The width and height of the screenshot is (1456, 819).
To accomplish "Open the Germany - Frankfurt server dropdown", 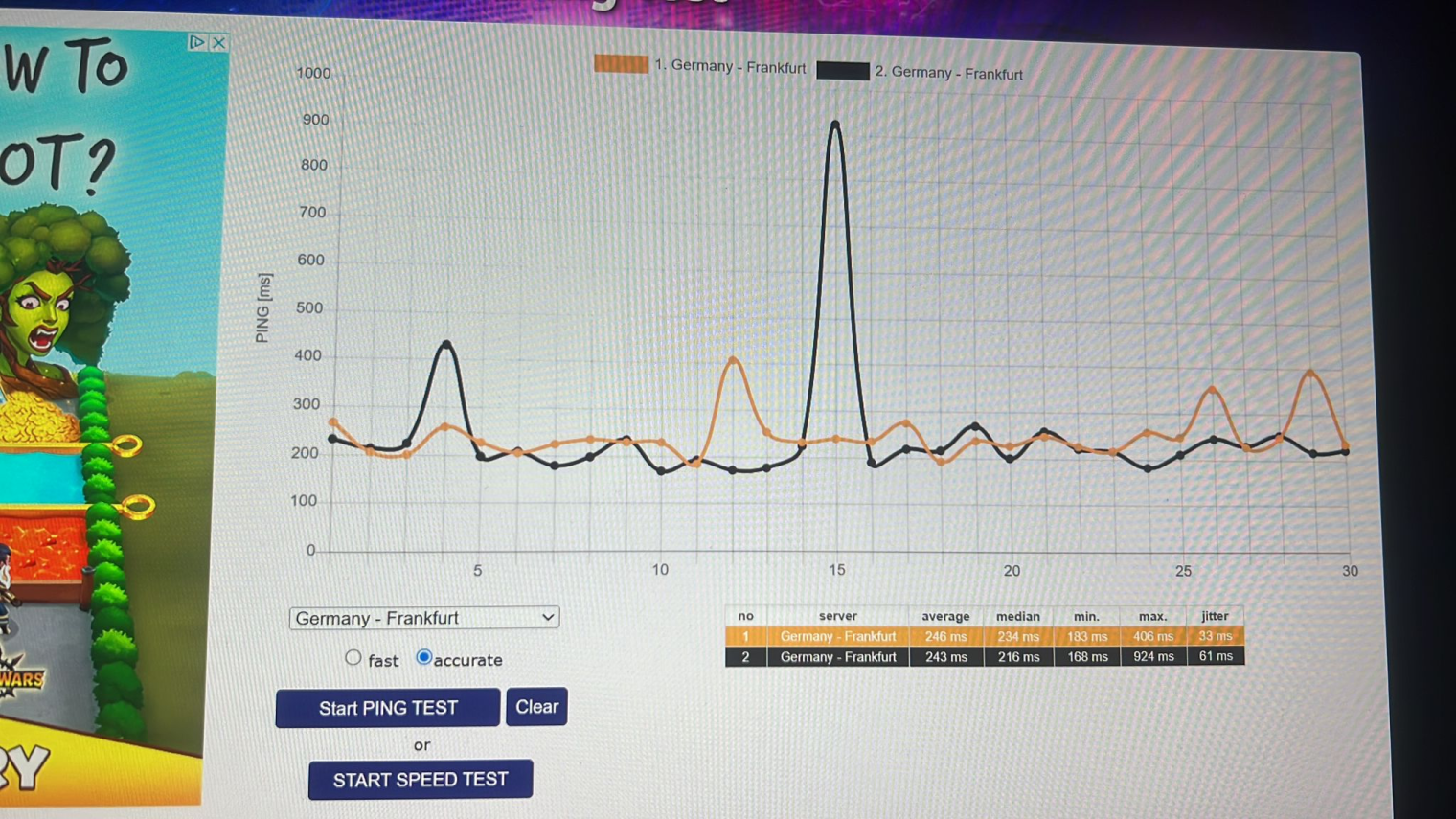I will coord(423,618).
